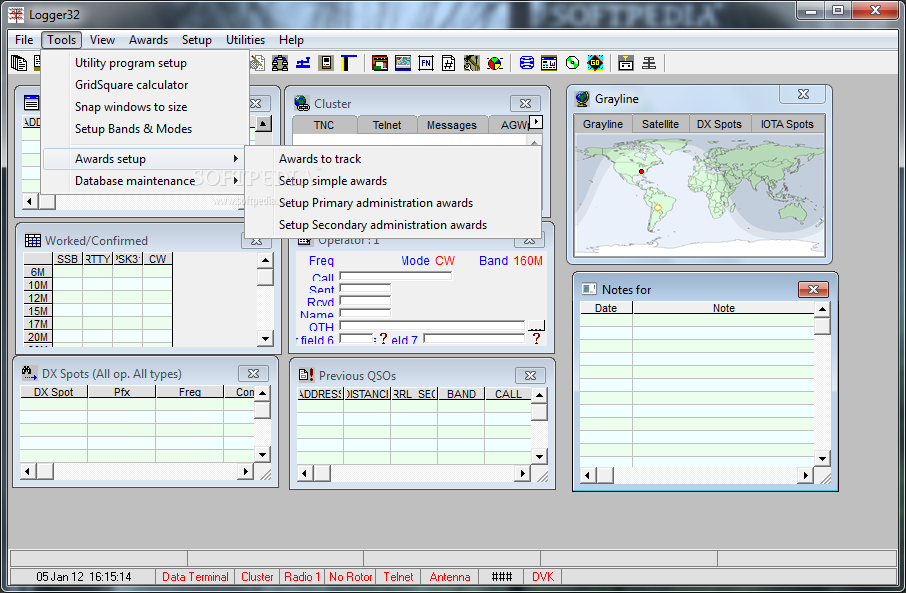Open the Utilities menu

(x=245, y=40)
